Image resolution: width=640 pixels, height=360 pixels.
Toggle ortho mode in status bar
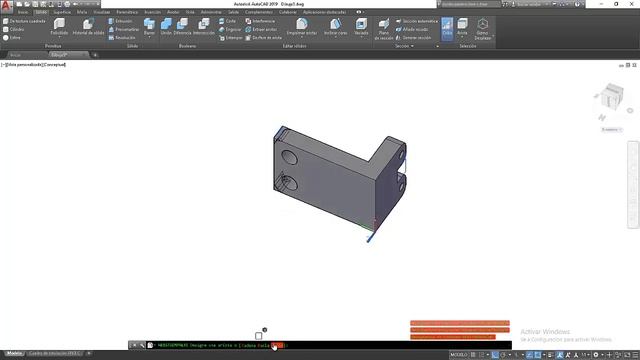(x=495, y=355)
